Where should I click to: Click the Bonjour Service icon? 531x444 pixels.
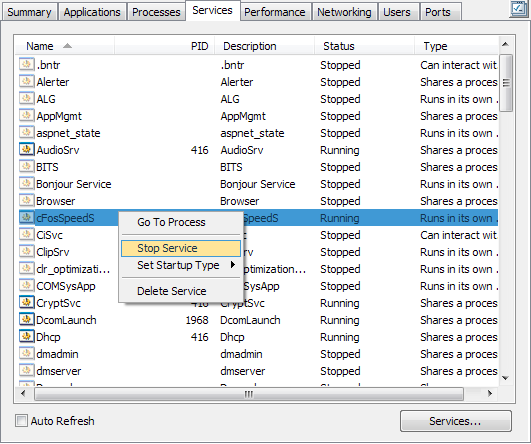pos(26,184)
